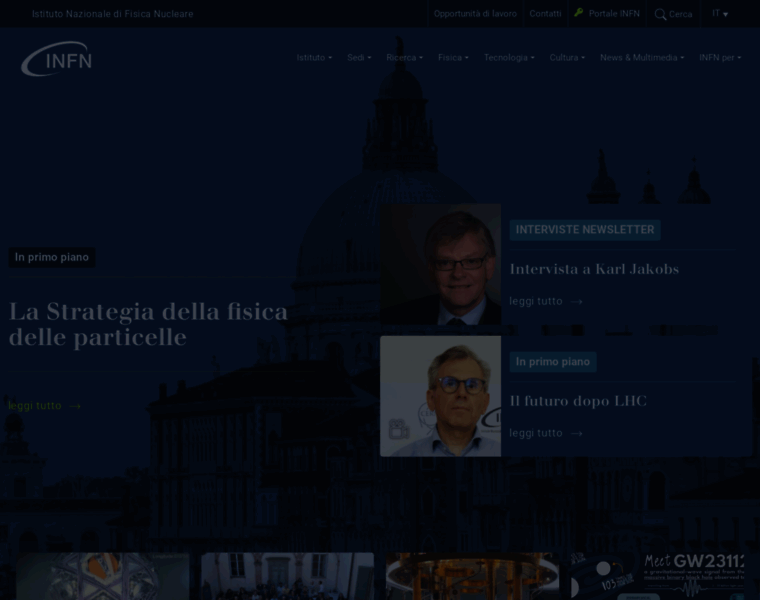Expand the INFN per menu
The height and width of the screenshot is (600, 760).
coord(720,58)
